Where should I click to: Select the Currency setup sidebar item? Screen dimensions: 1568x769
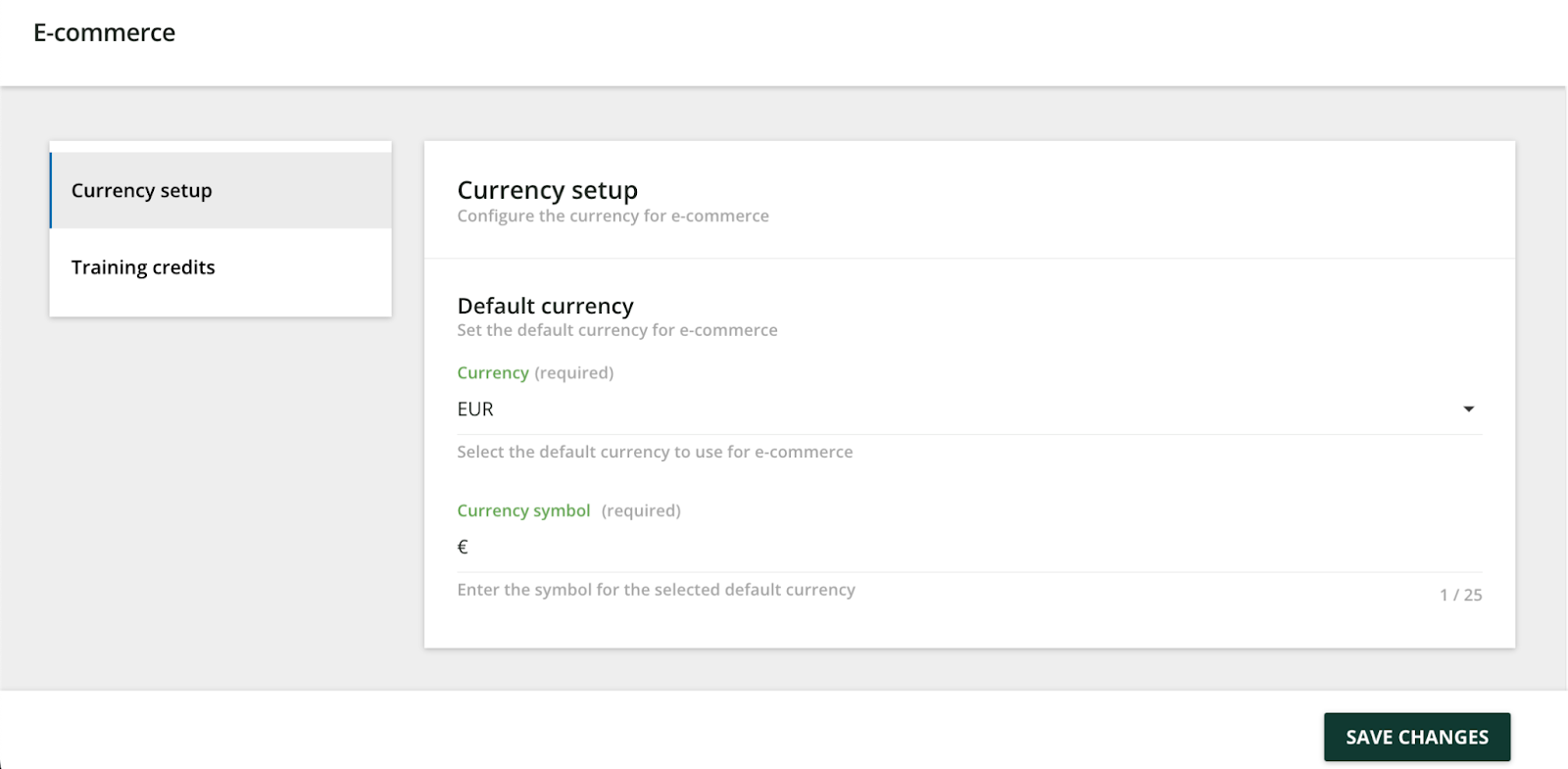click(220, 190)
